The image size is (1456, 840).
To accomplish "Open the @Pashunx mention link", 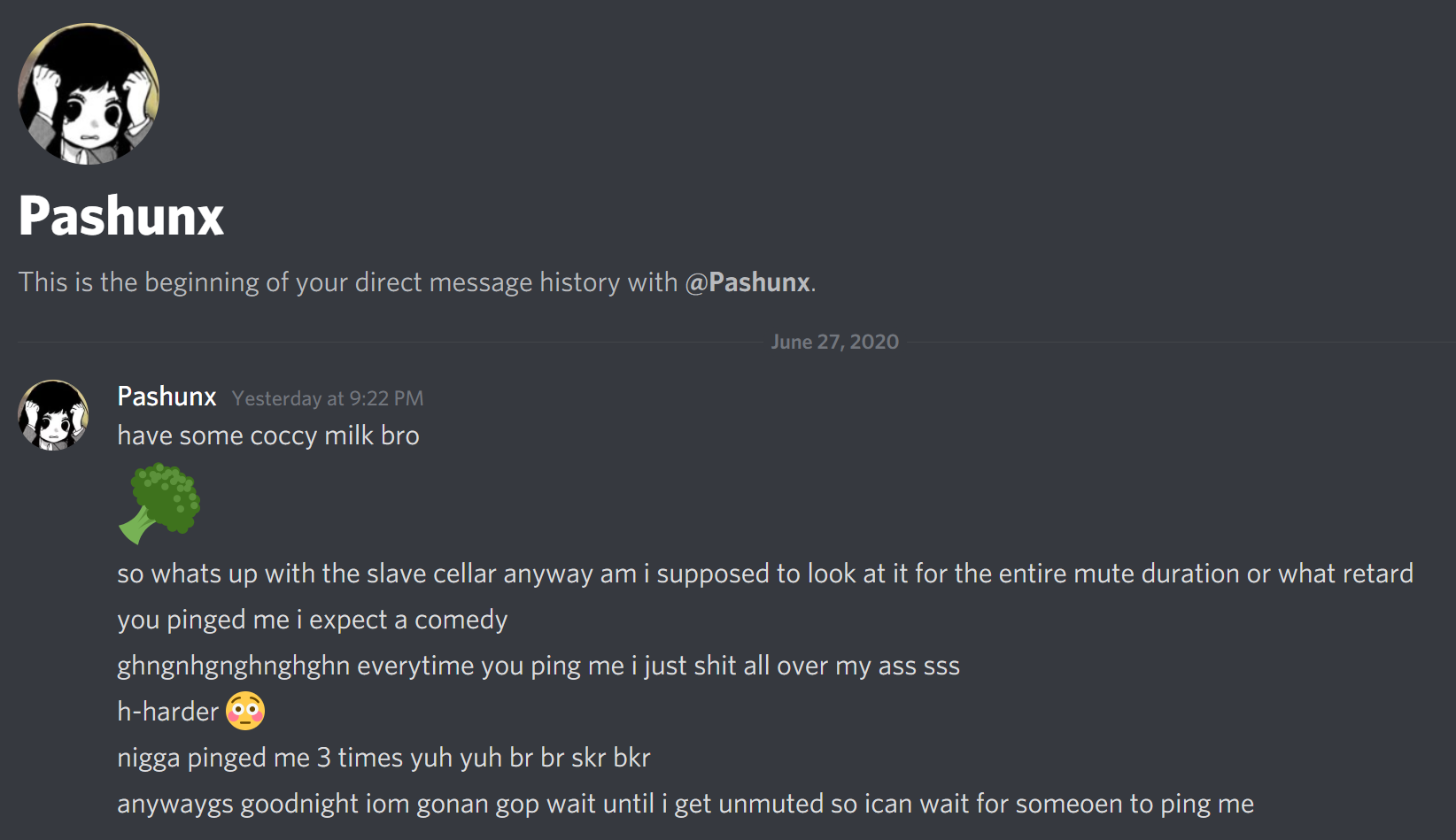I will [748, 282].
